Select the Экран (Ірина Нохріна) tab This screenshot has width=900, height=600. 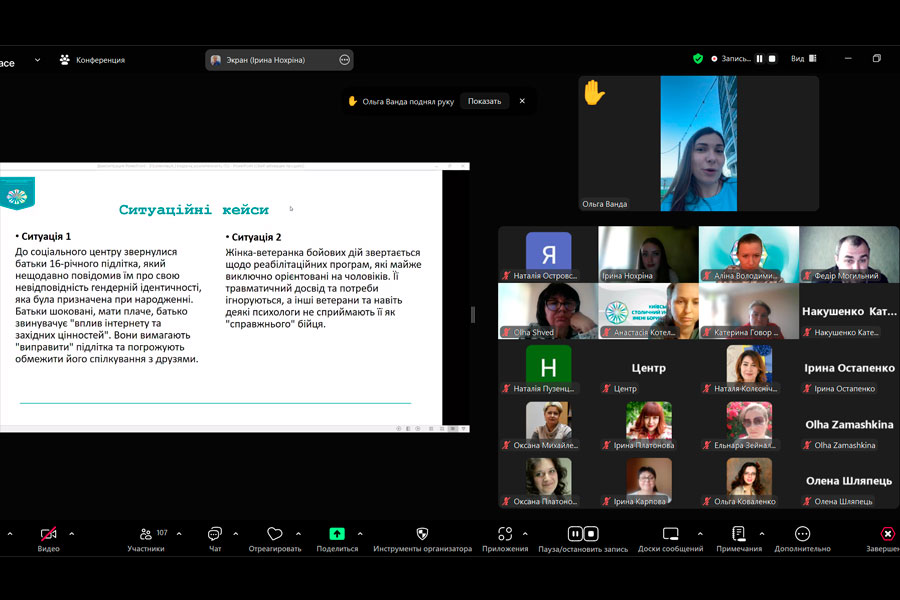(x=279, y=60)
